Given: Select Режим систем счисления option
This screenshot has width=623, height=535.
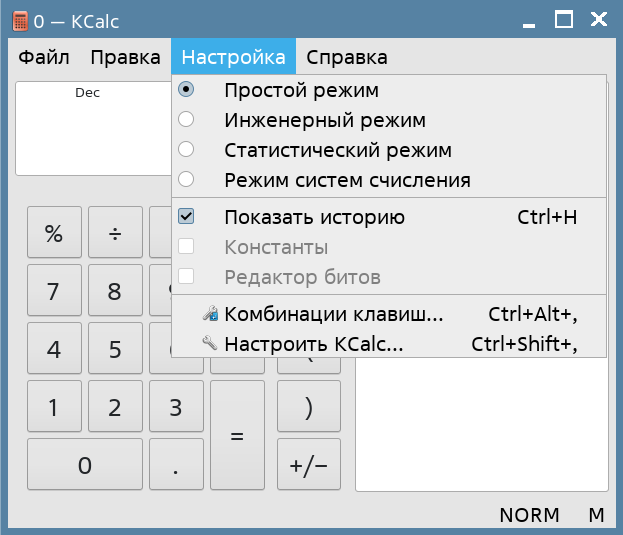Looking at the screenshot, I should pos(347,181).
